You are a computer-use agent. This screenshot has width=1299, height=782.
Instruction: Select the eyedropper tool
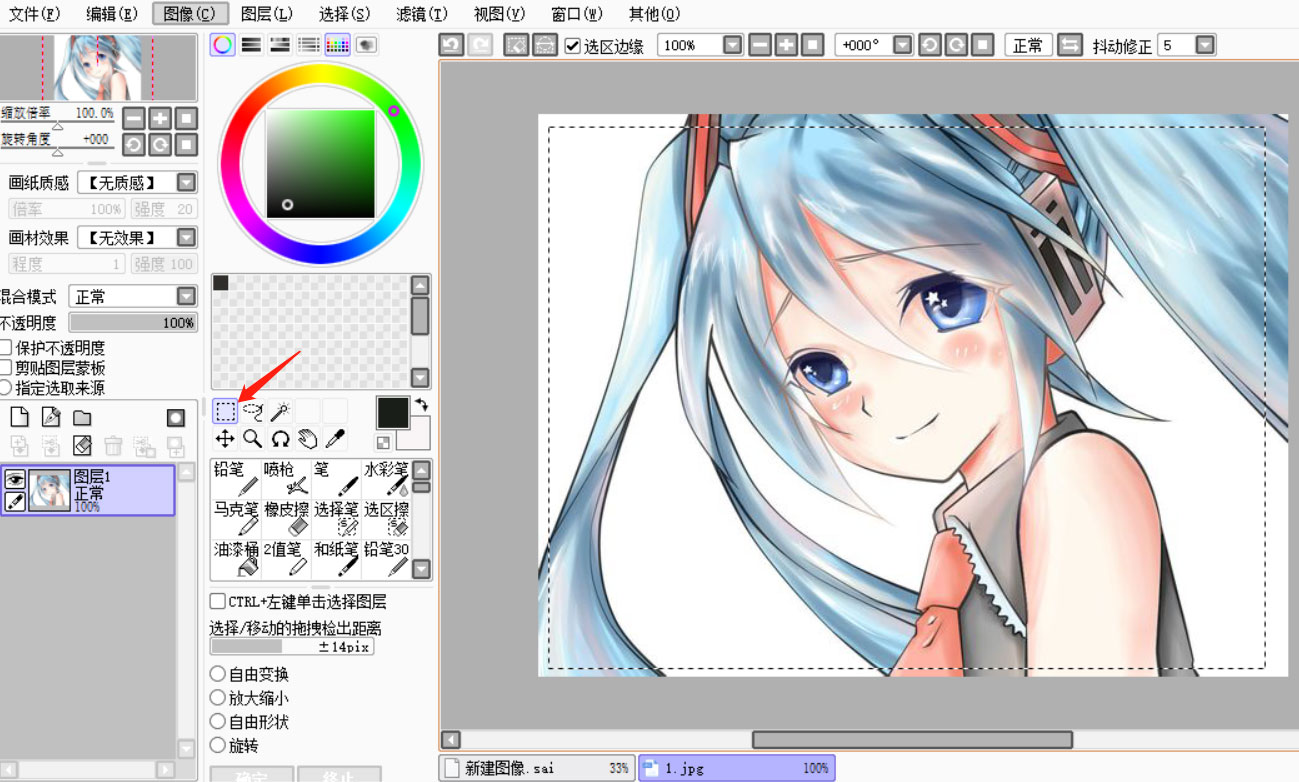[335, 438]
